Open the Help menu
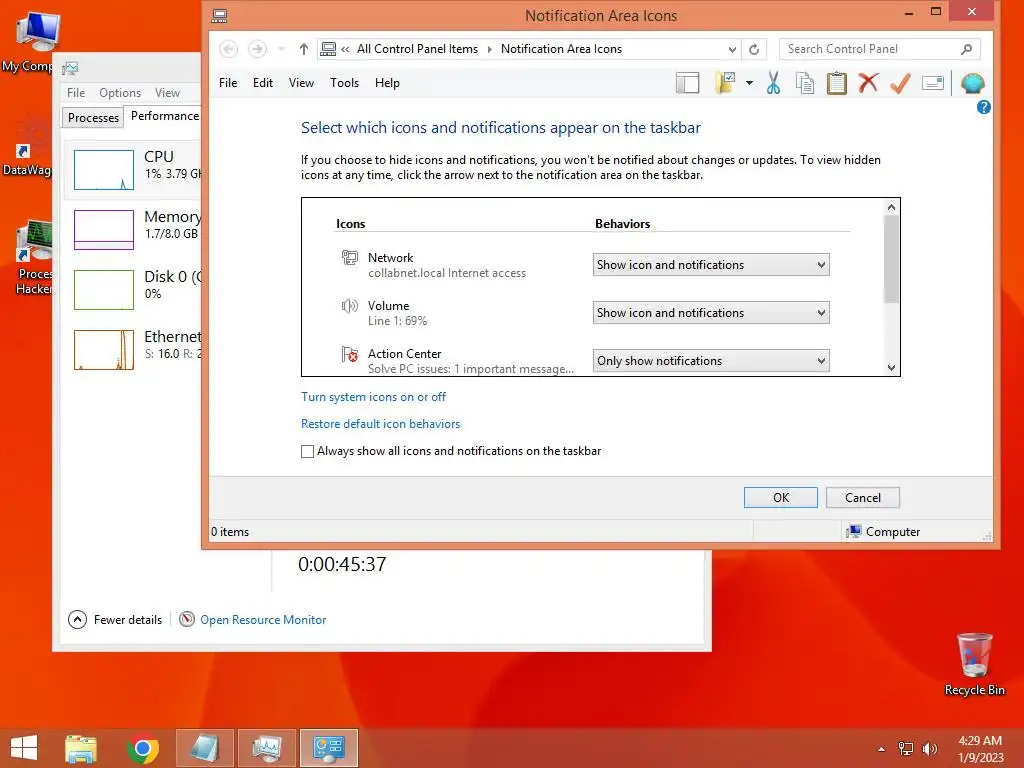Image resolution: width=1024 pixels, height=768 pixels. pyautogui.click(x=387, y=83)
